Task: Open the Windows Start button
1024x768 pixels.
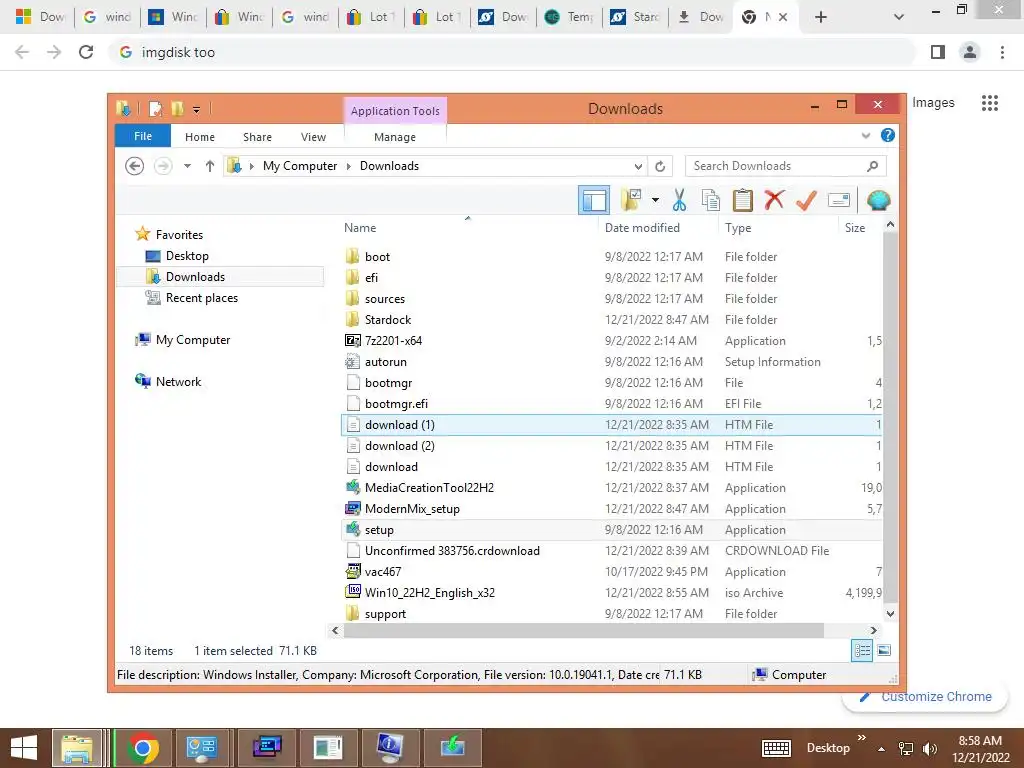Action: 24,748
